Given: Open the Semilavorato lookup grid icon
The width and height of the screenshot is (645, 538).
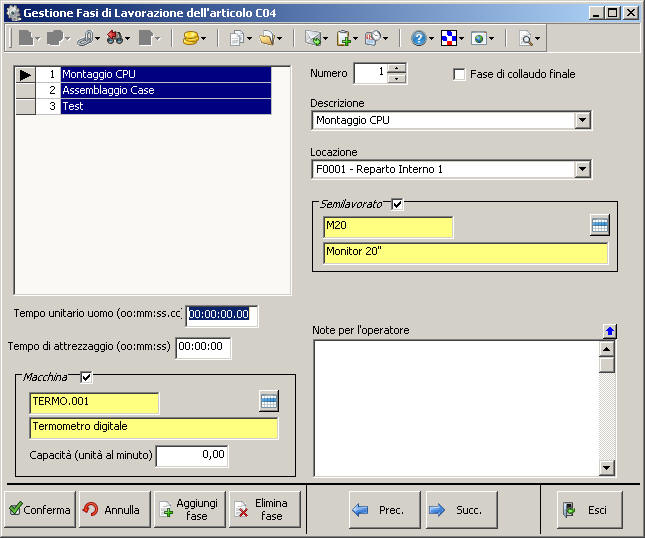Looking at the screenshot, I should click(x=599, y=226).
